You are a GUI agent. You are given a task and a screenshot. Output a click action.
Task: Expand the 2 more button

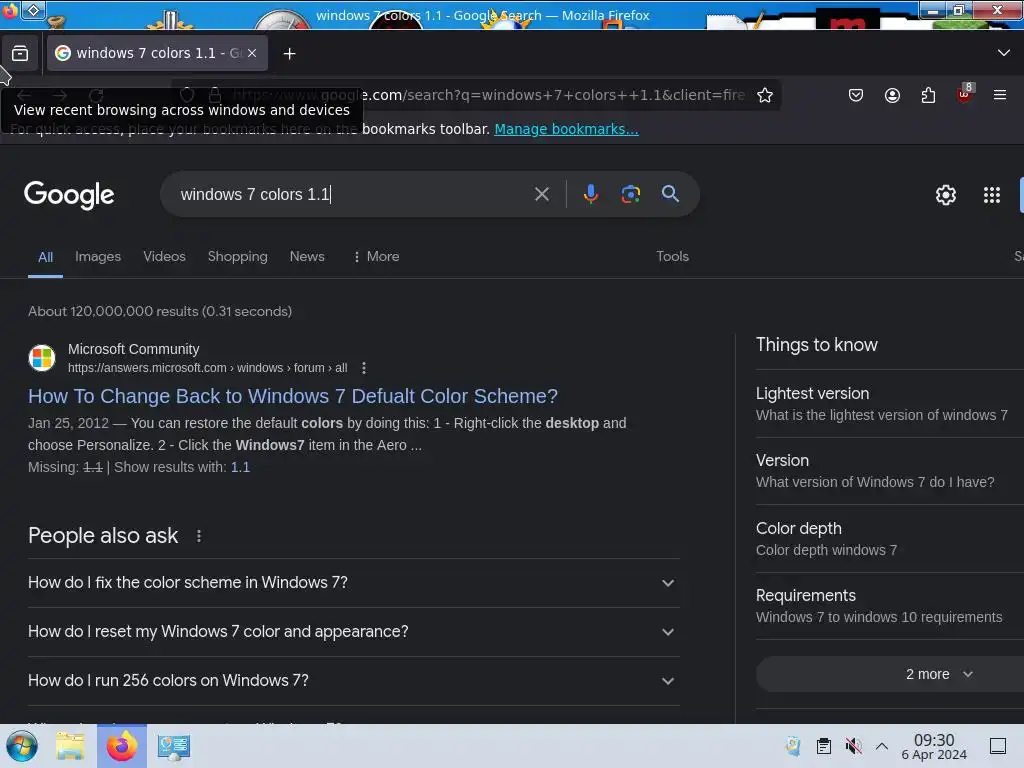[x=889, y=675]
